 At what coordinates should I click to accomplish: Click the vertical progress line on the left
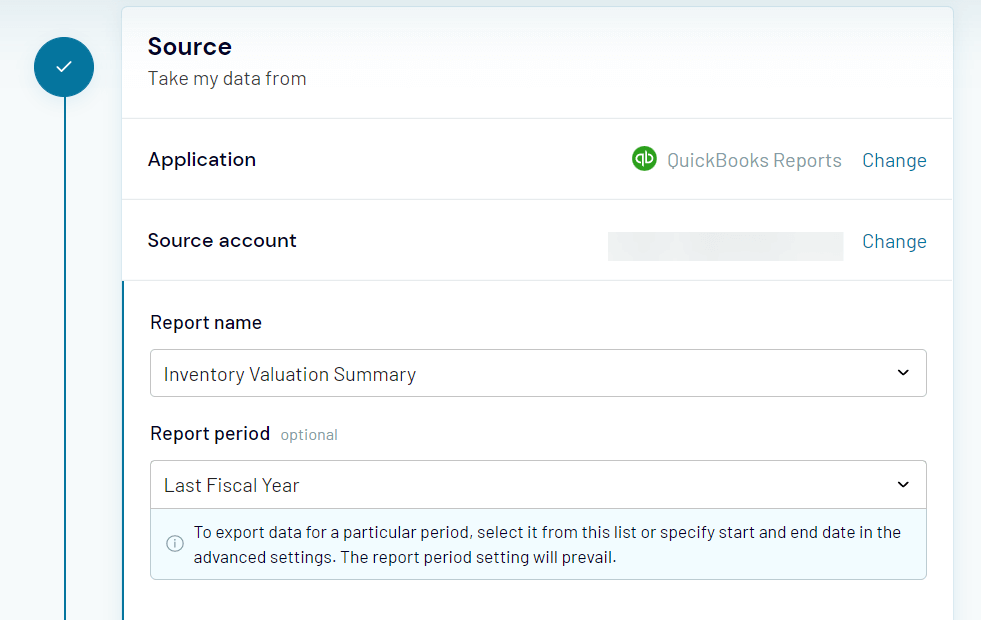(63, 400)
